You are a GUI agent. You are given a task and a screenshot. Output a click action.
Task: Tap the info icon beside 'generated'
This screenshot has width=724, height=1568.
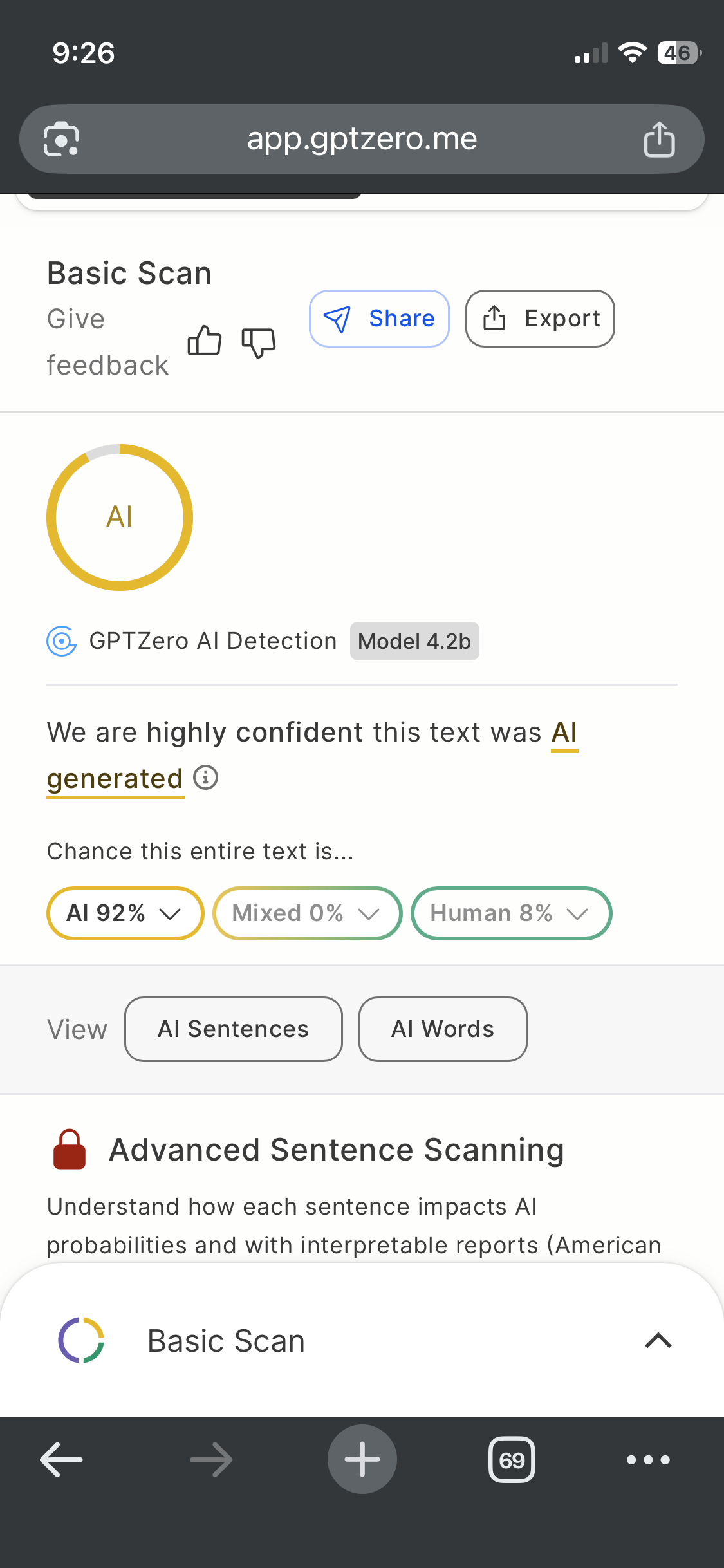tap(206, 778)
